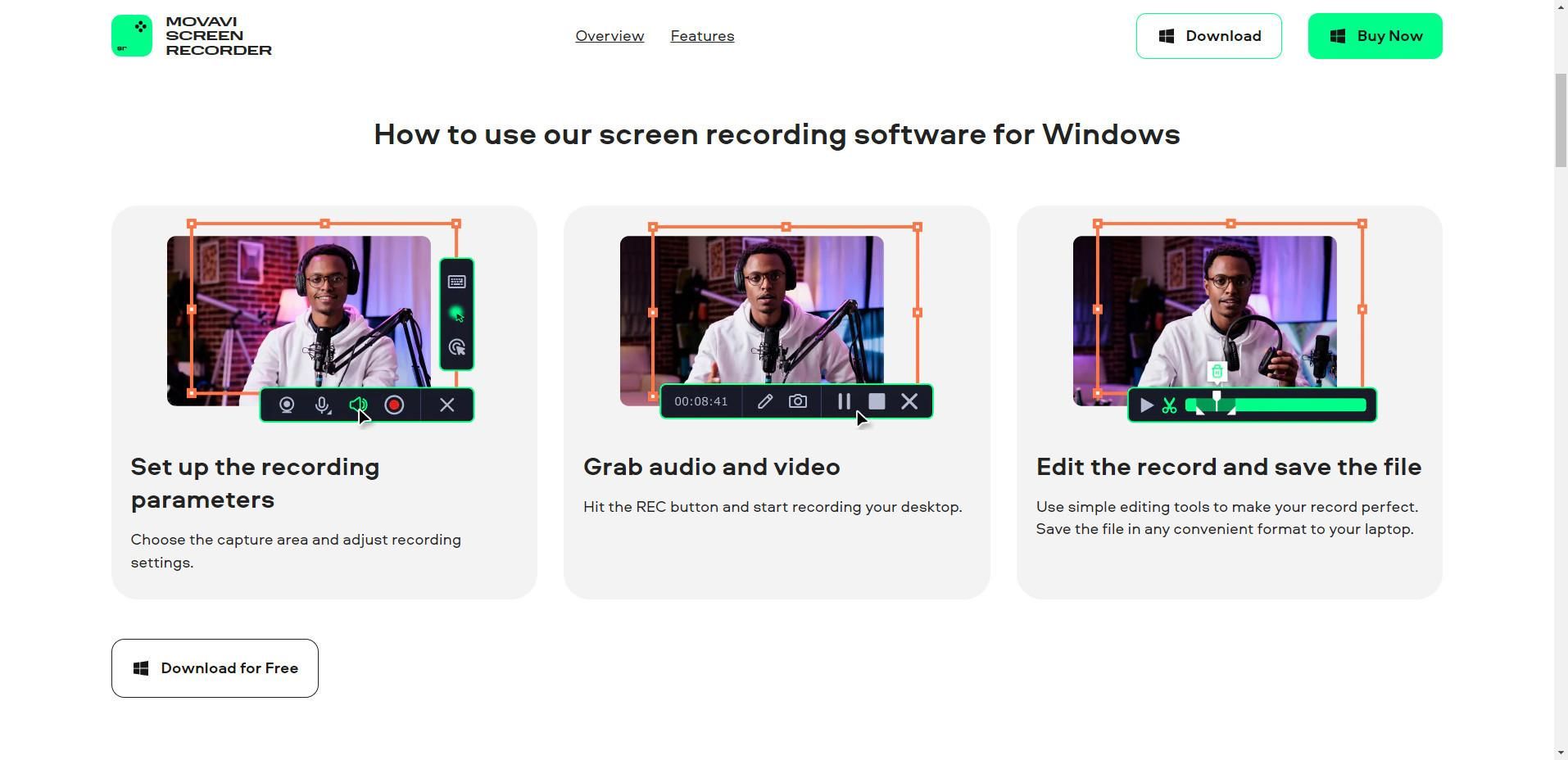Click the green system audio speaker icon

[357, 405]
